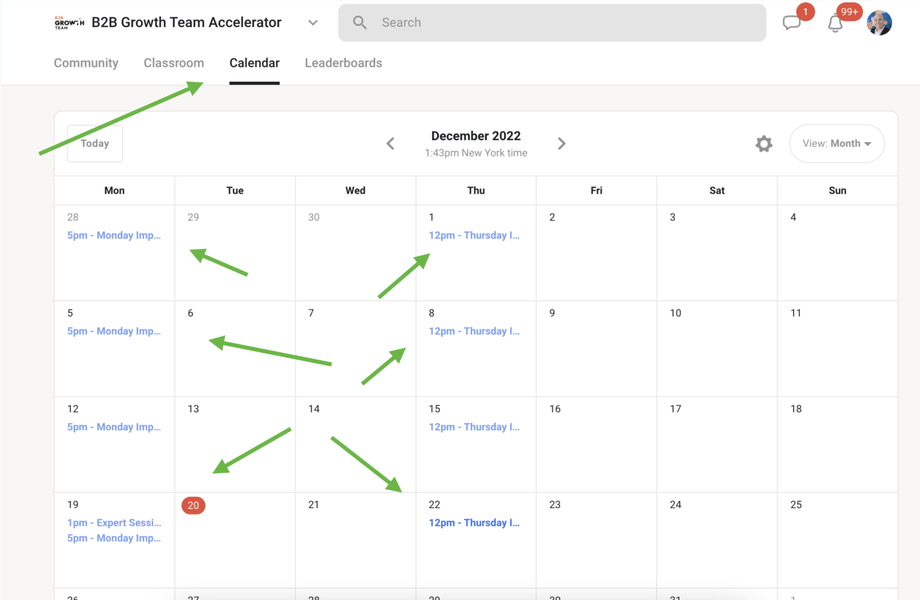920x600 pixels.
Task: Open Monday 5pm event on December 5
Action: point(114,331)
